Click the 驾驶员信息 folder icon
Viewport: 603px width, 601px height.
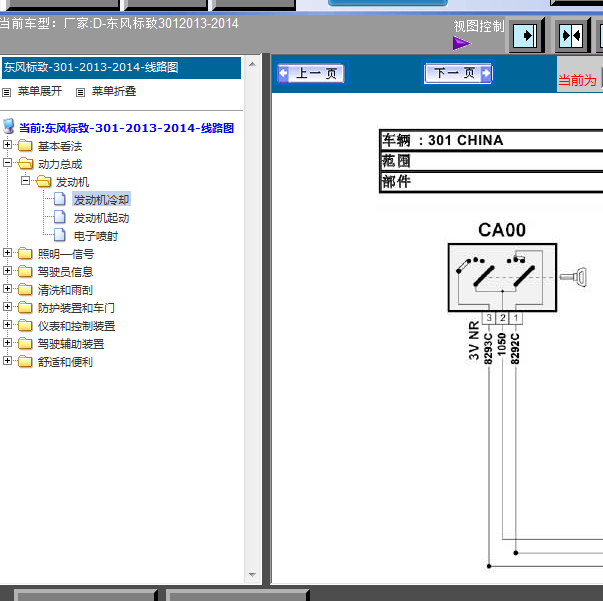tap(25, 271)
